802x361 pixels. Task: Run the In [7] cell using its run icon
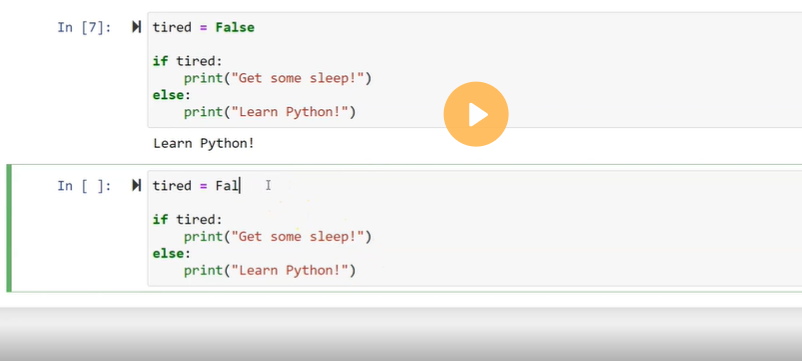click(x=136, y=27)
